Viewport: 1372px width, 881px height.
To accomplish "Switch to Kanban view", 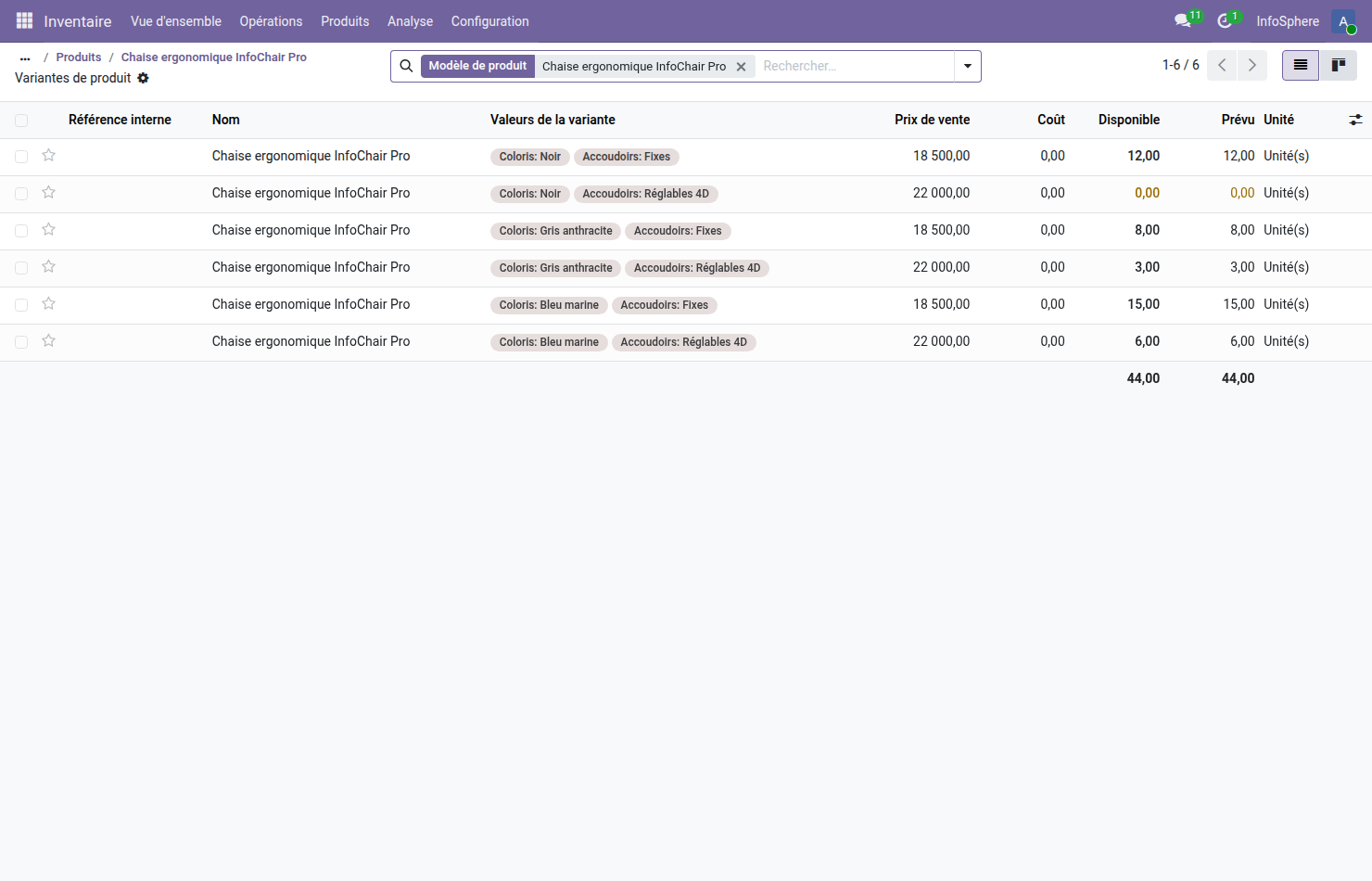I will tap(1338, 65).
